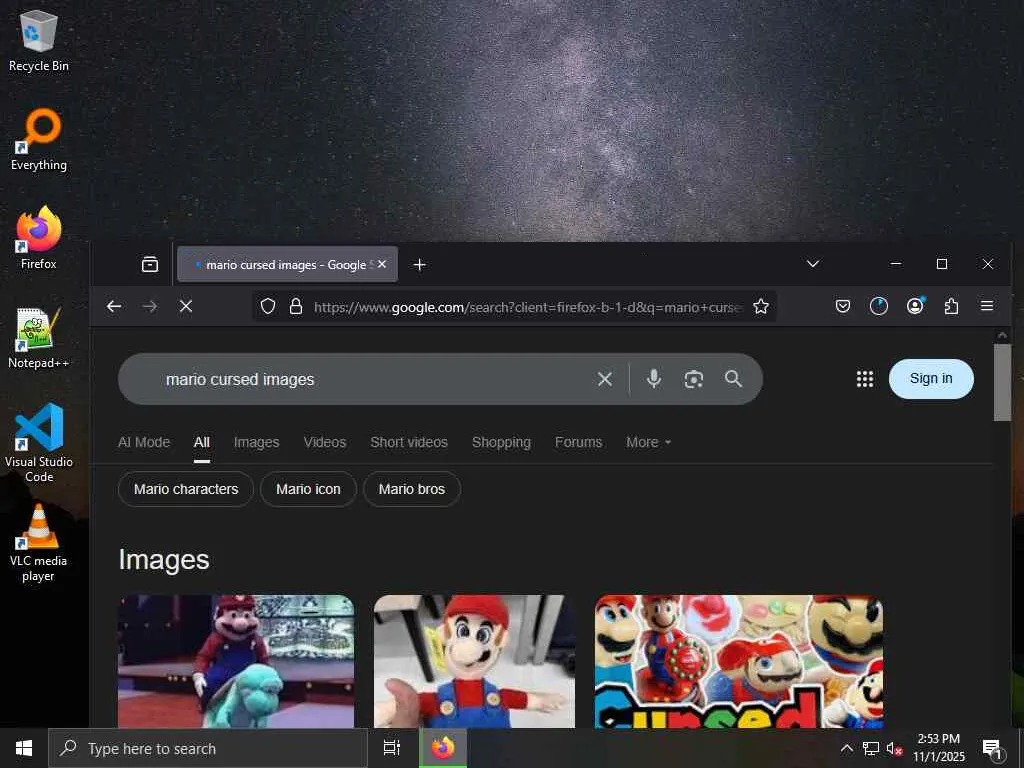Switch to AI Mode tab
The image size is (1024, 768).
click(x=144, y=442)
